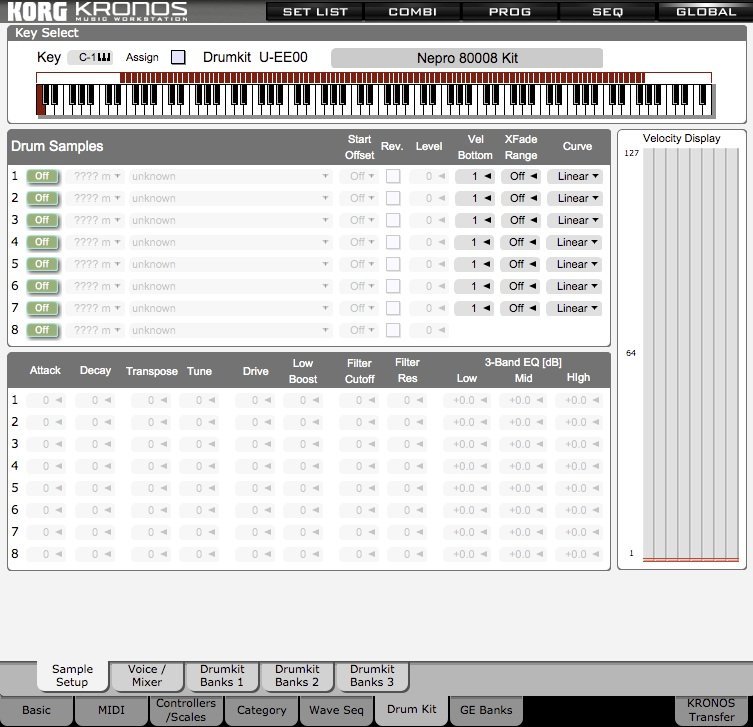Click Drive value for row 5
Screen dimensions: 753x727
(x=255, y=488)
